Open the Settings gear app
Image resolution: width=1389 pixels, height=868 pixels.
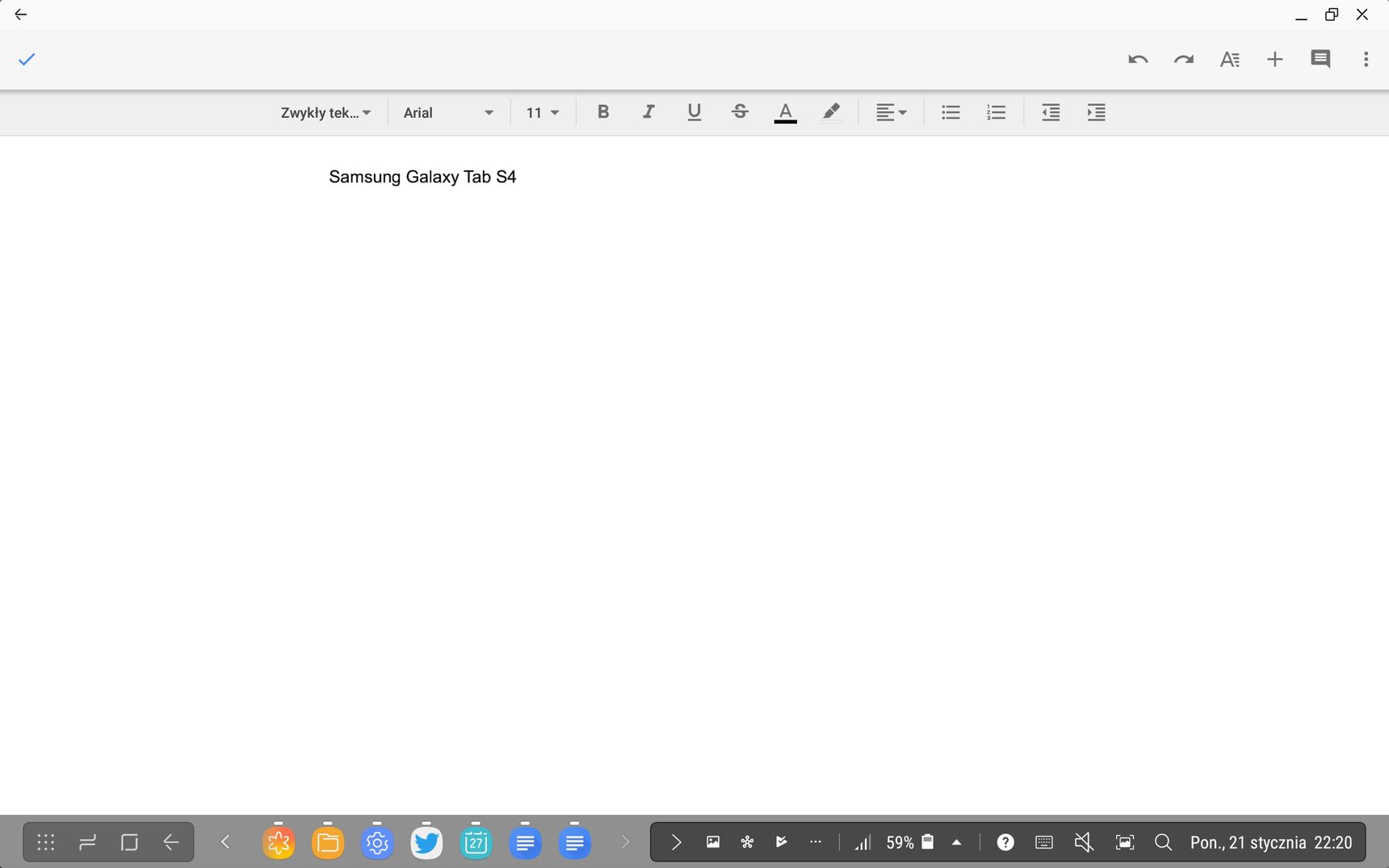point(377,844)
